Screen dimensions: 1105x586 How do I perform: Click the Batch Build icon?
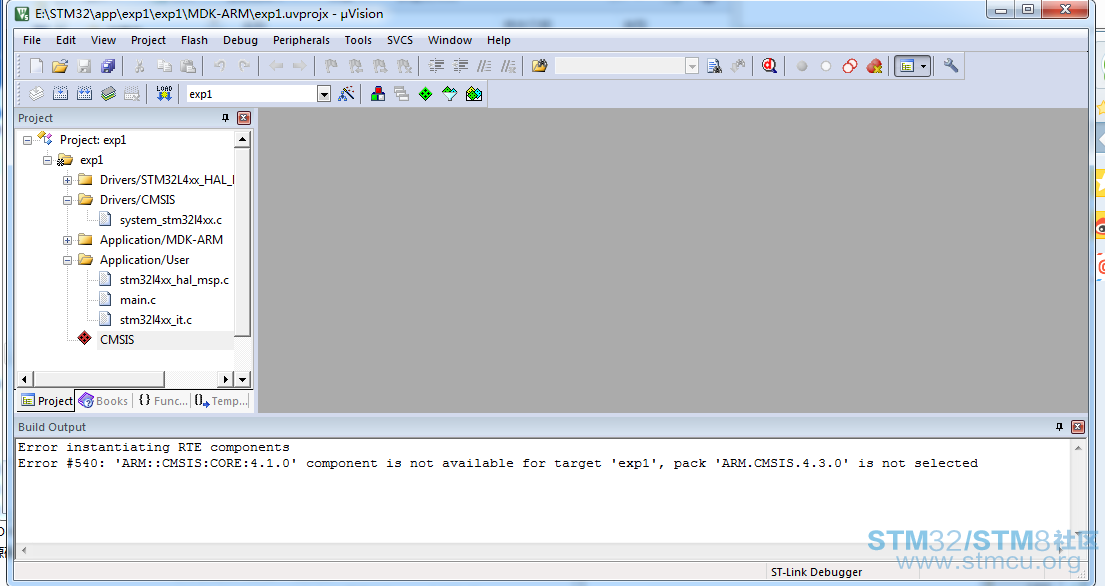coord(108,94)
